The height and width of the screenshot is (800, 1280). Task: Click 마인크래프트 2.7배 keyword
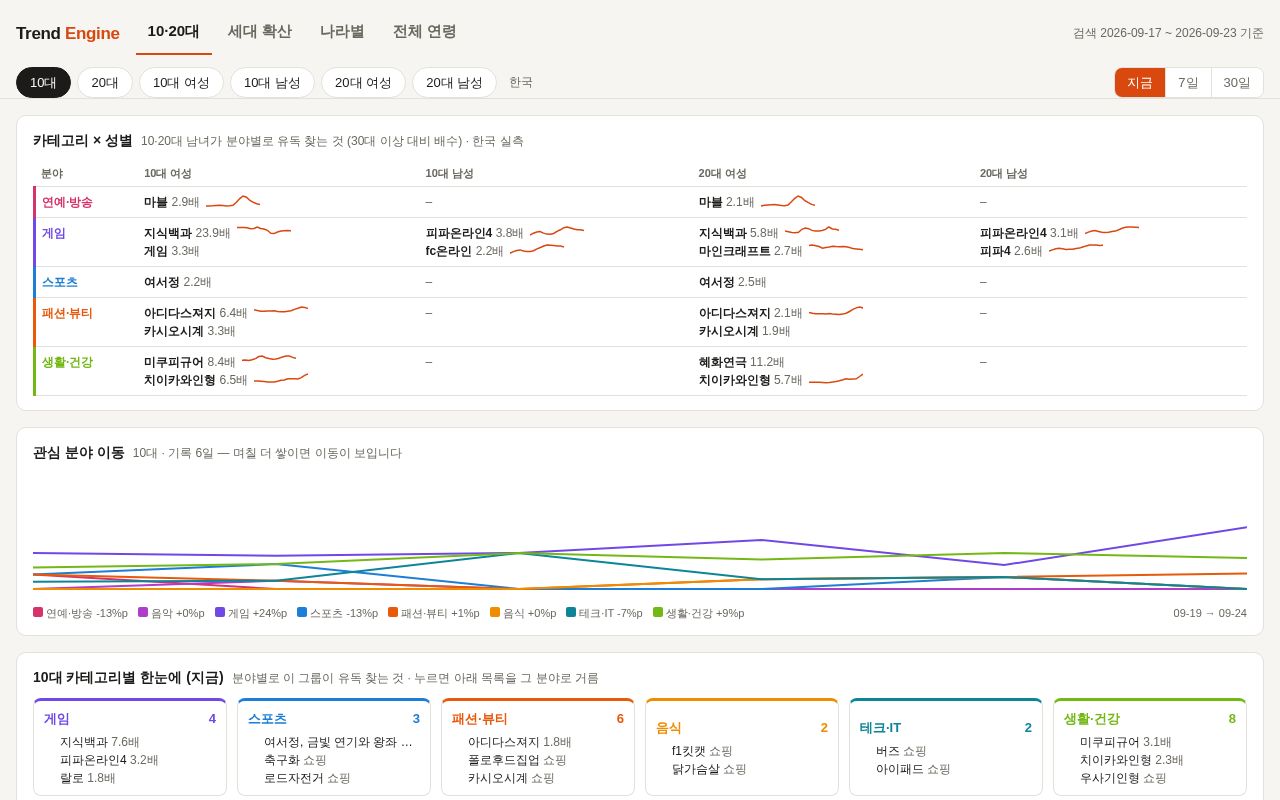(x=750, y=251)
